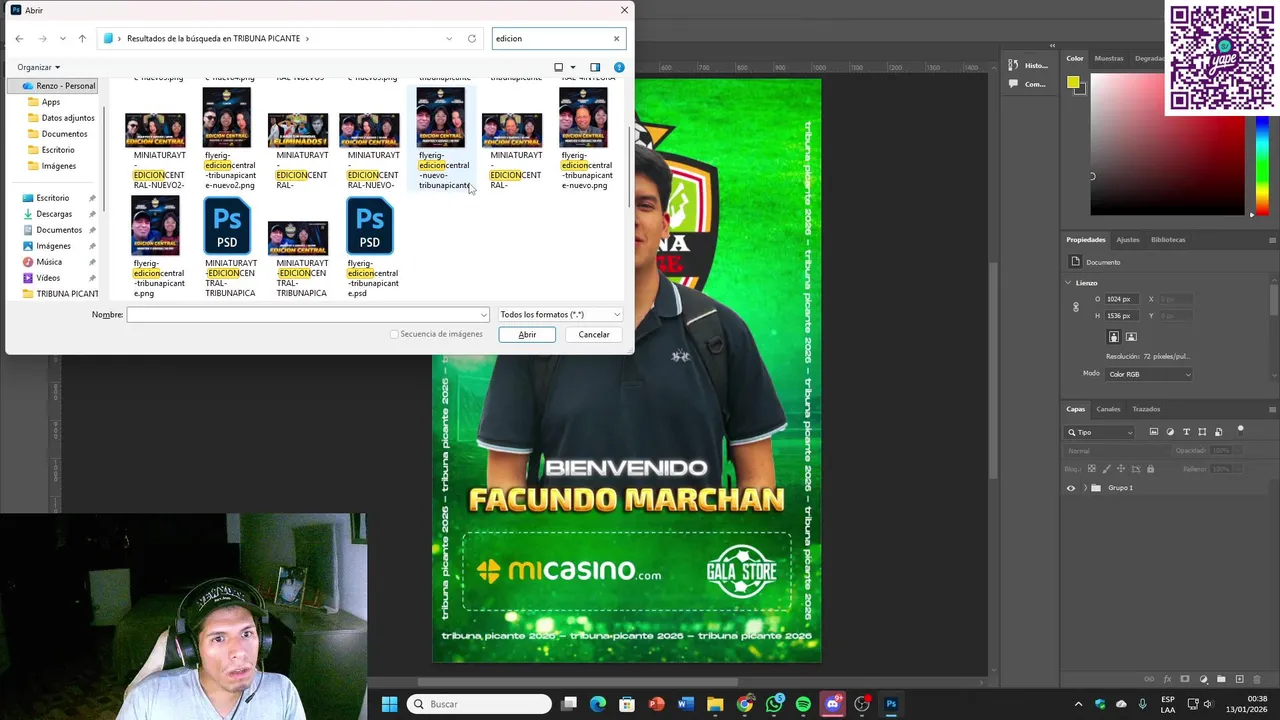Lock image pixels brush icon
Viewport: 1280px width, 720px height.
pyautogui.click(x=1106, y=469)
